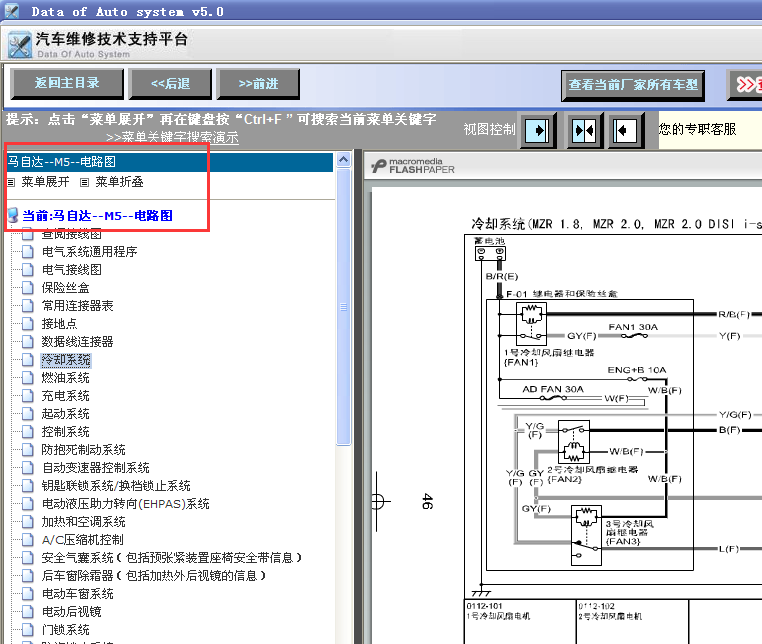The height and width of the screenshot is (644, 762).
Task: Go forward with the >>前进 button
Action: coord(258,84)
